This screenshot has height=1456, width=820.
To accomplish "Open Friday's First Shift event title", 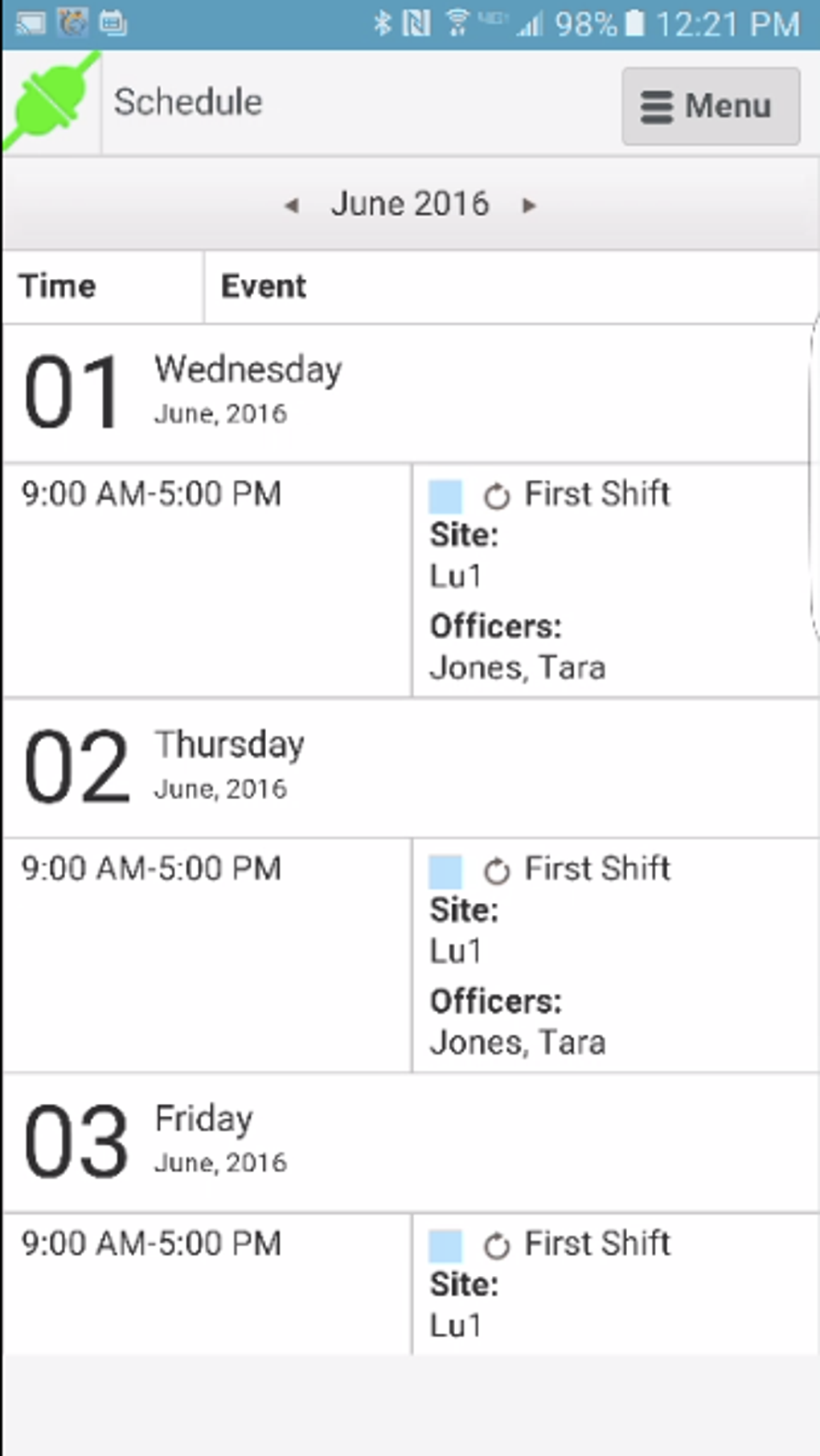I will (597, 1243).
